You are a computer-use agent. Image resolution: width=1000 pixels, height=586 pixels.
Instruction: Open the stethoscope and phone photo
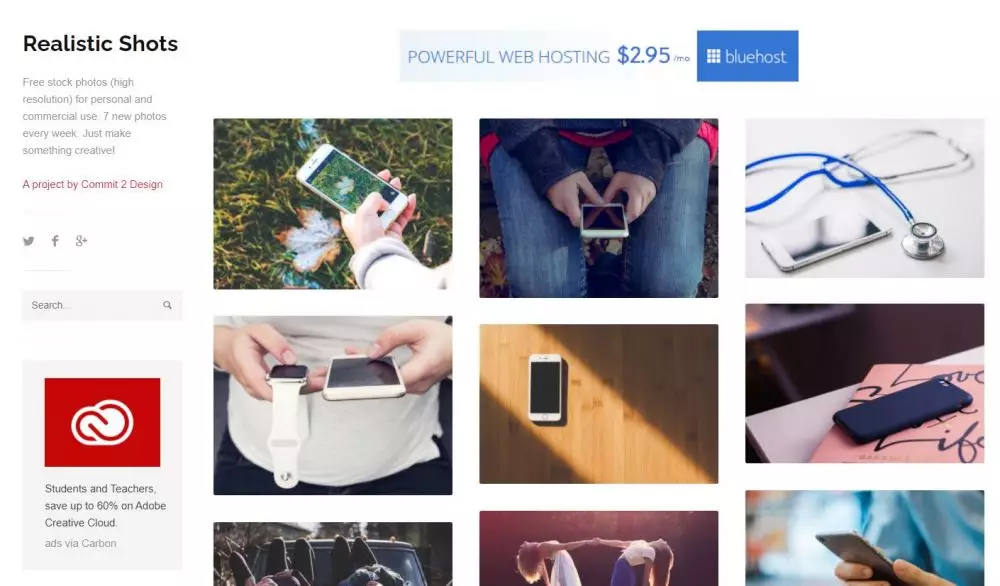[864, 198]
